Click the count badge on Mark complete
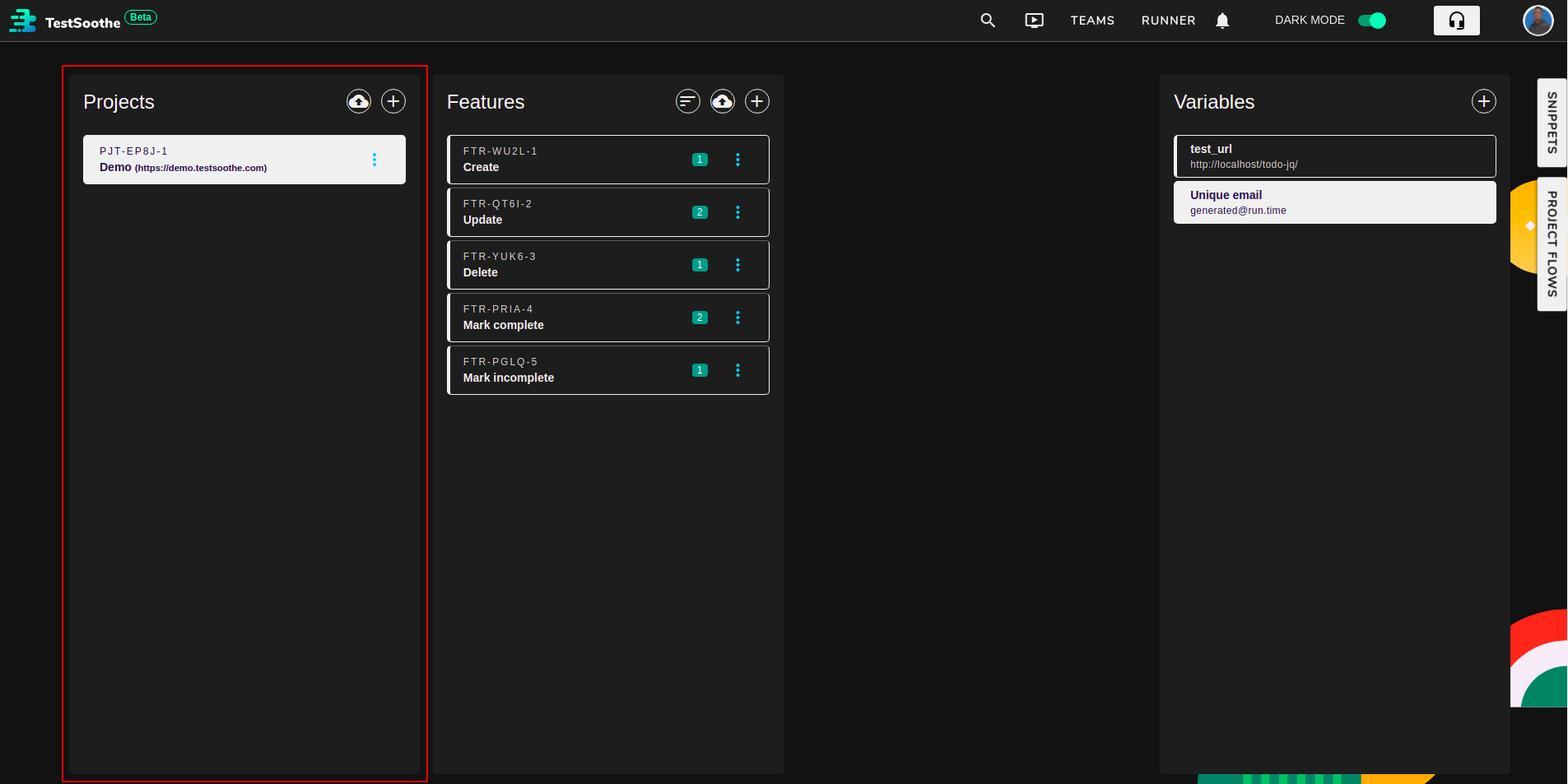 click(x=700, y=318)
